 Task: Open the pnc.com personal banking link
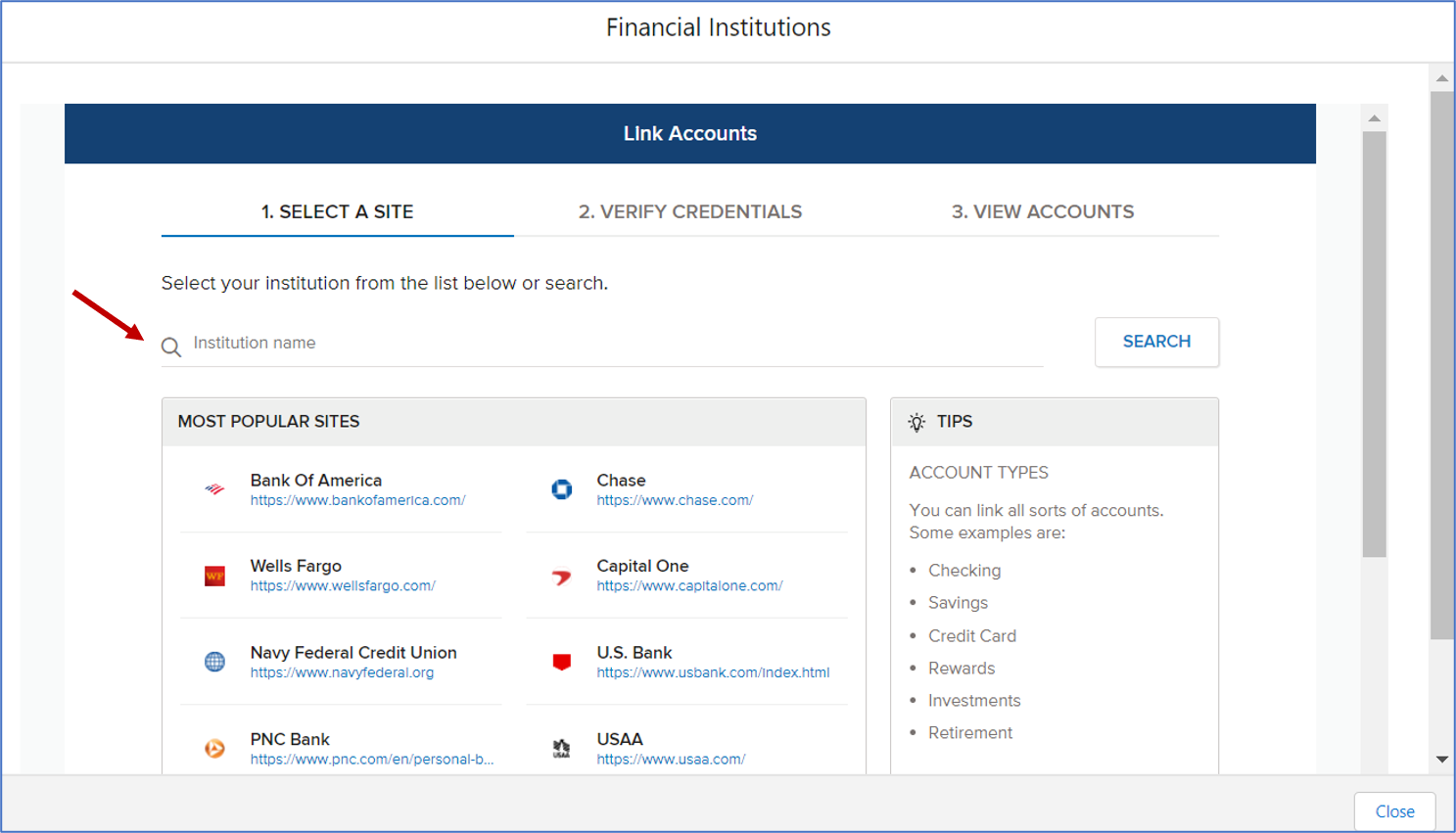[x=372, y=759]
